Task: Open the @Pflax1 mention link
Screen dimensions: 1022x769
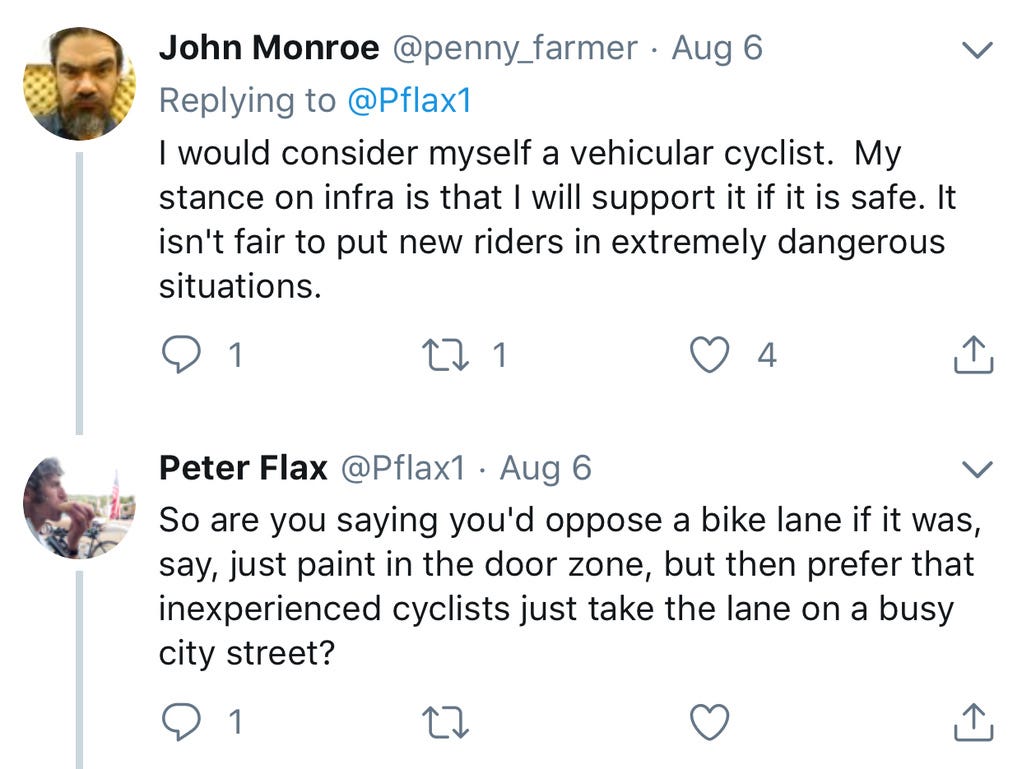Action: [x=409, y=101]
